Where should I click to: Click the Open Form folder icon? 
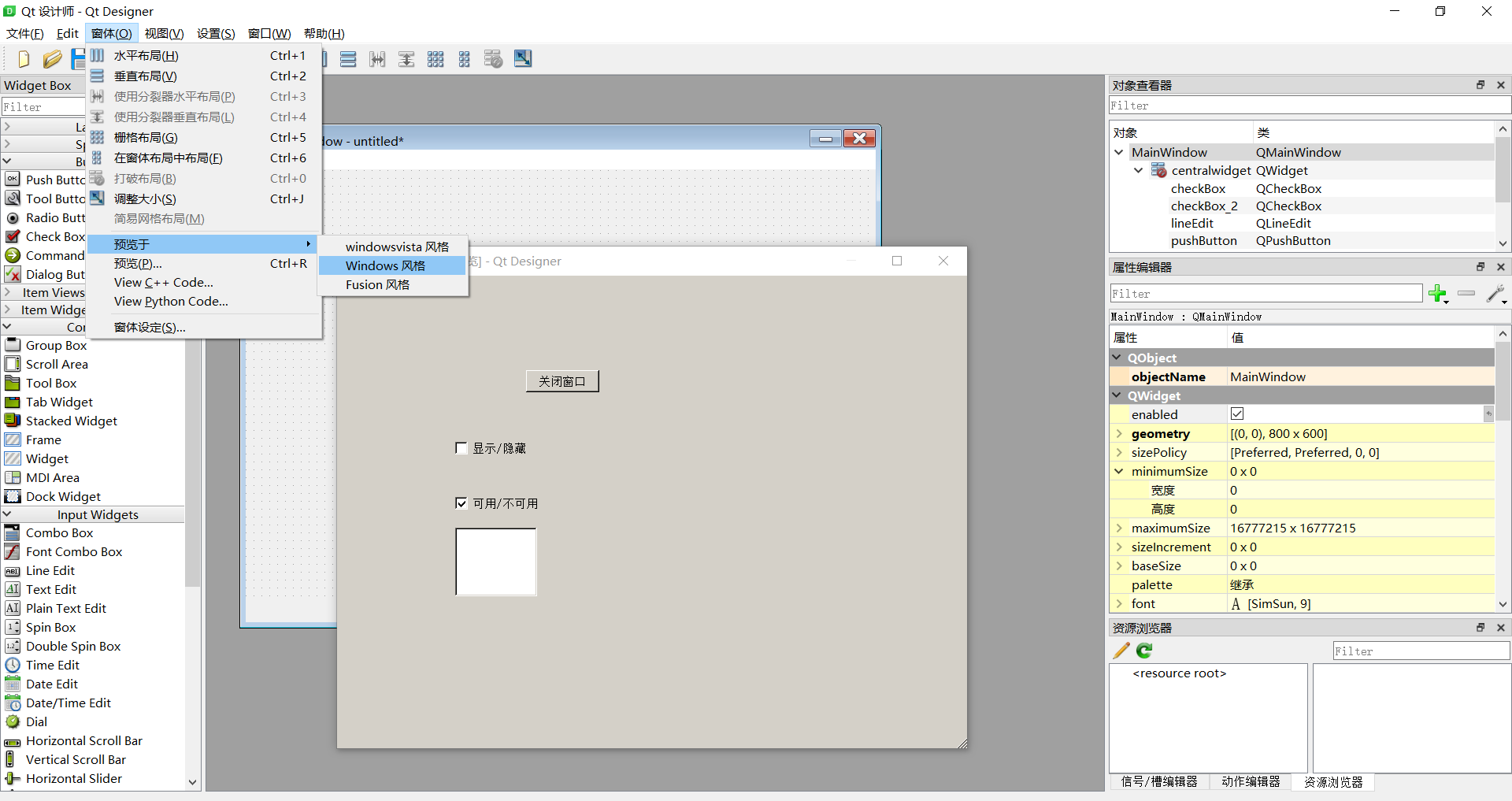[x=52, y=59]
